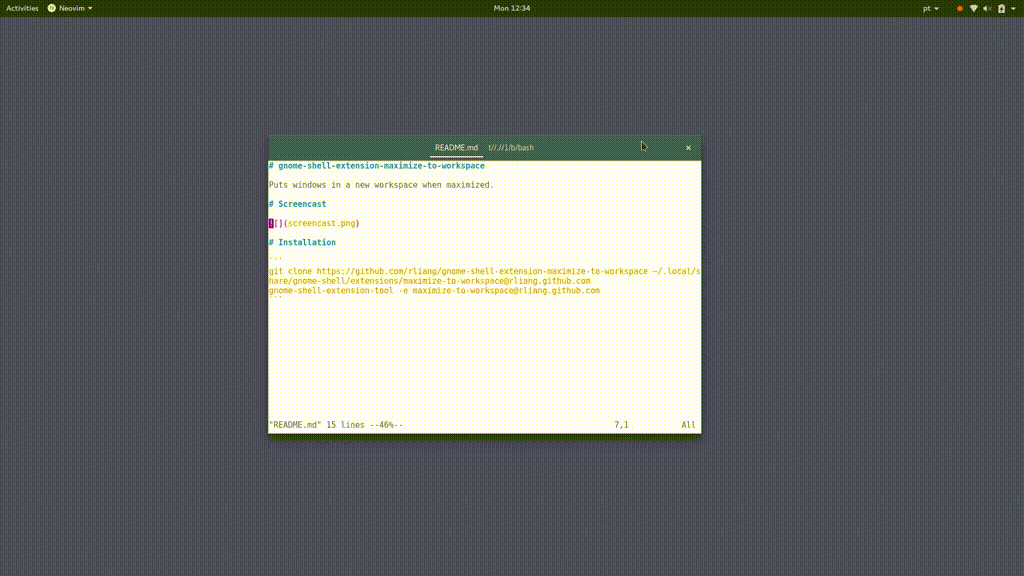Open the pt keyboard layout dropdown
The image size is (1024, 576).
(931, 8)
